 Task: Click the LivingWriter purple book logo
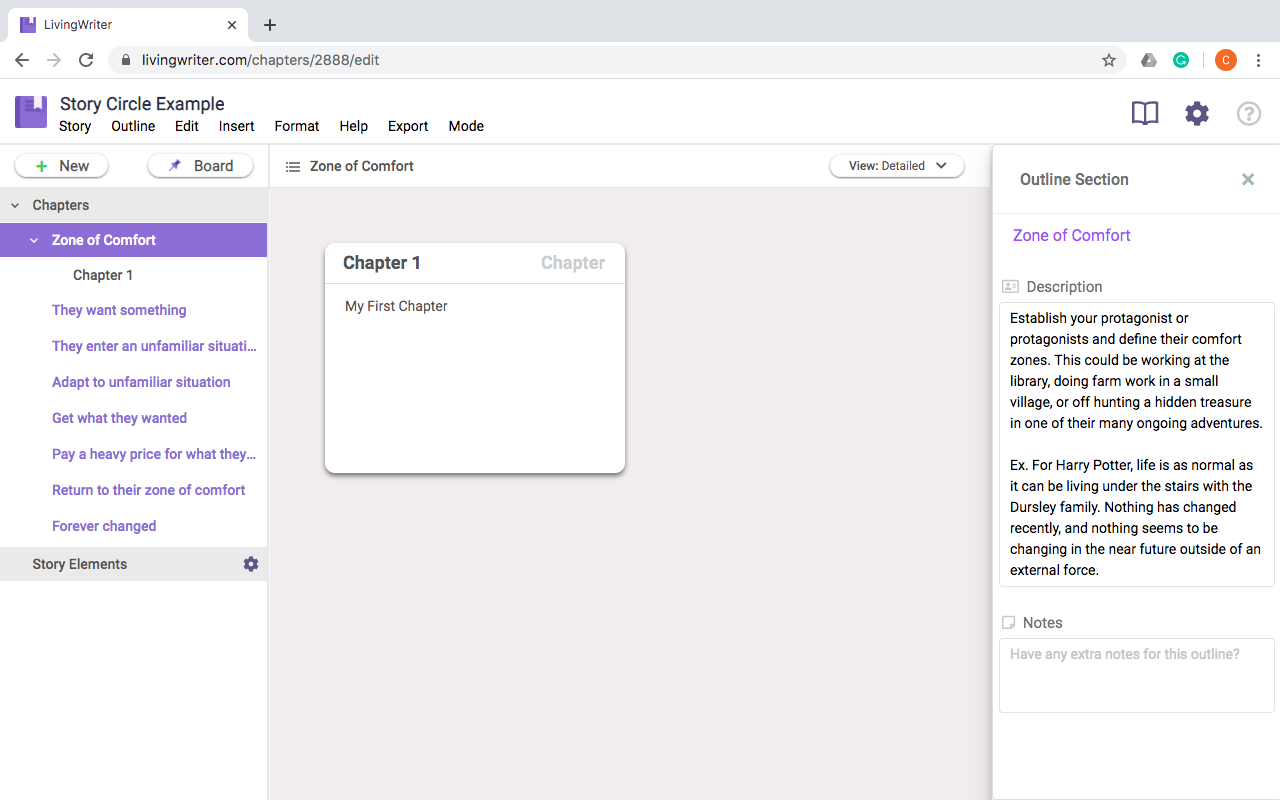click(31, 112)
